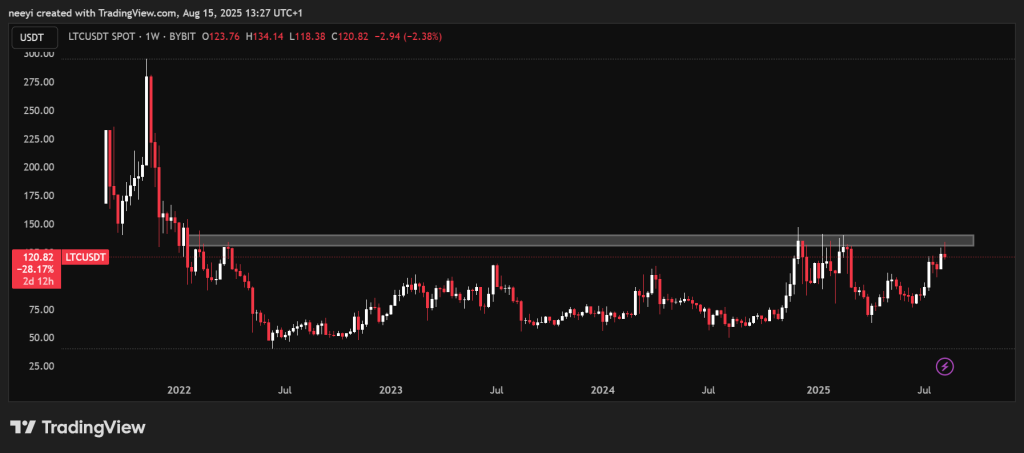
Task: Click the 200.00 price axis label
Action: [40, 168]
